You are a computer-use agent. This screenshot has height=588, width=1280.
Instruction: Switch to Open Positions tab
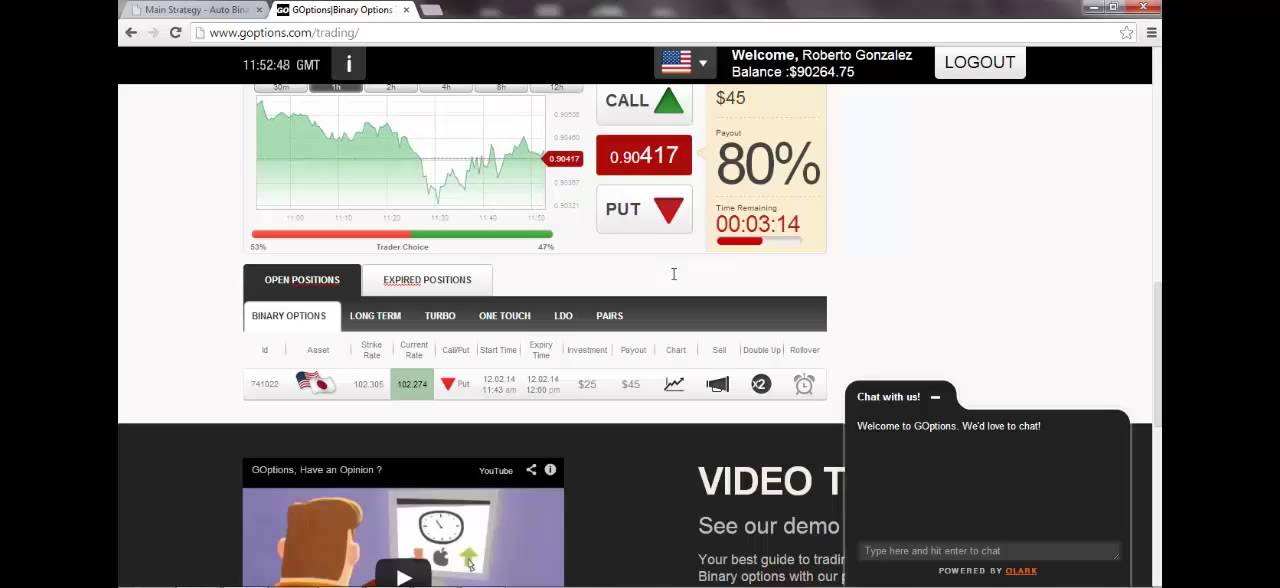tap(302, 280)
